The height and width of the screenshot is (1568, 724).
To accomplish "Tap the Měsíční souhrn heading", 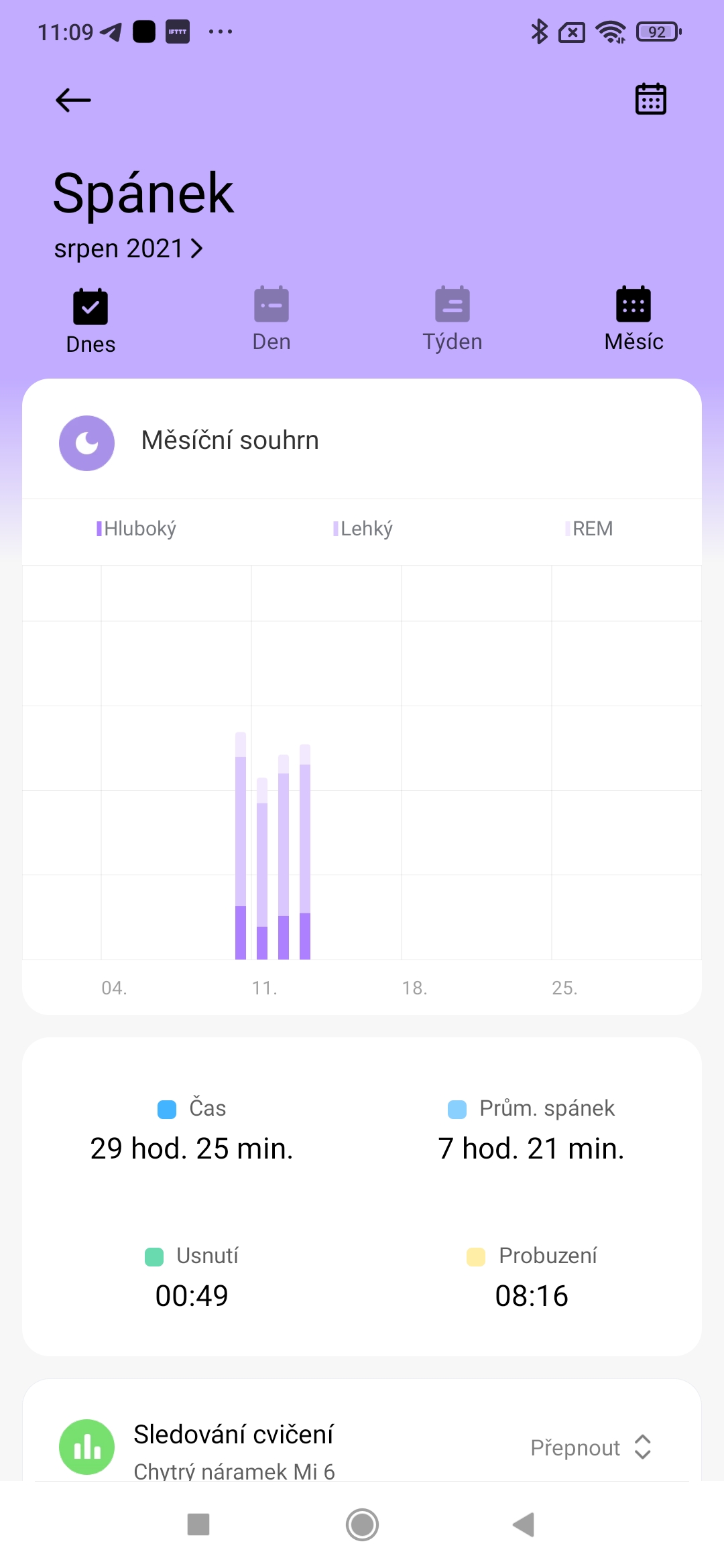I will 230,440.
